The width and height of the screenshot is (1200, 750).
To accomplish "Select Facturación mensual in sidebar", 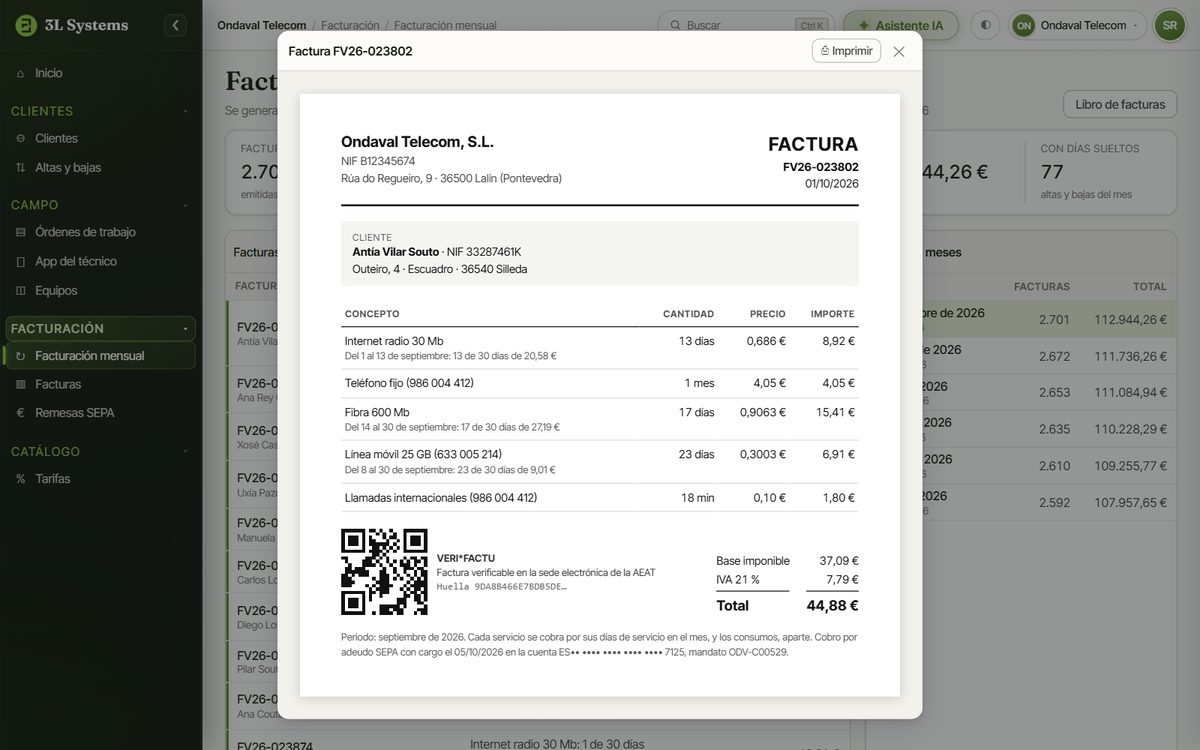I will (x=101, y=355).
